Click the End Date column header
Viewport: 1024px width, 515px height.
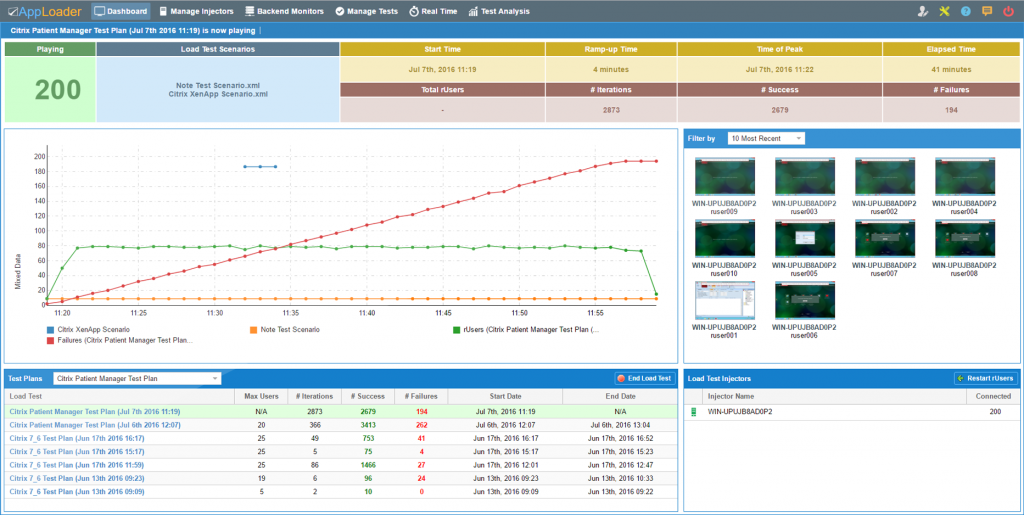point(620,396)
